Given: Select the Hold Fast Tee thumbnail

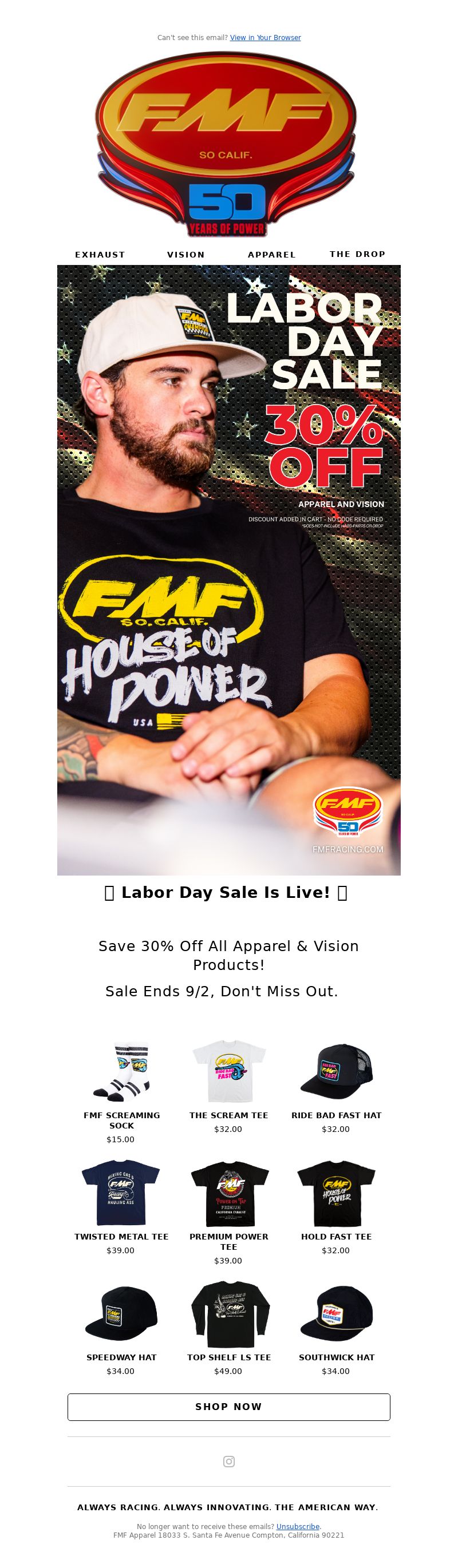Looking at the screenshot, I should tap(336, 1193).
